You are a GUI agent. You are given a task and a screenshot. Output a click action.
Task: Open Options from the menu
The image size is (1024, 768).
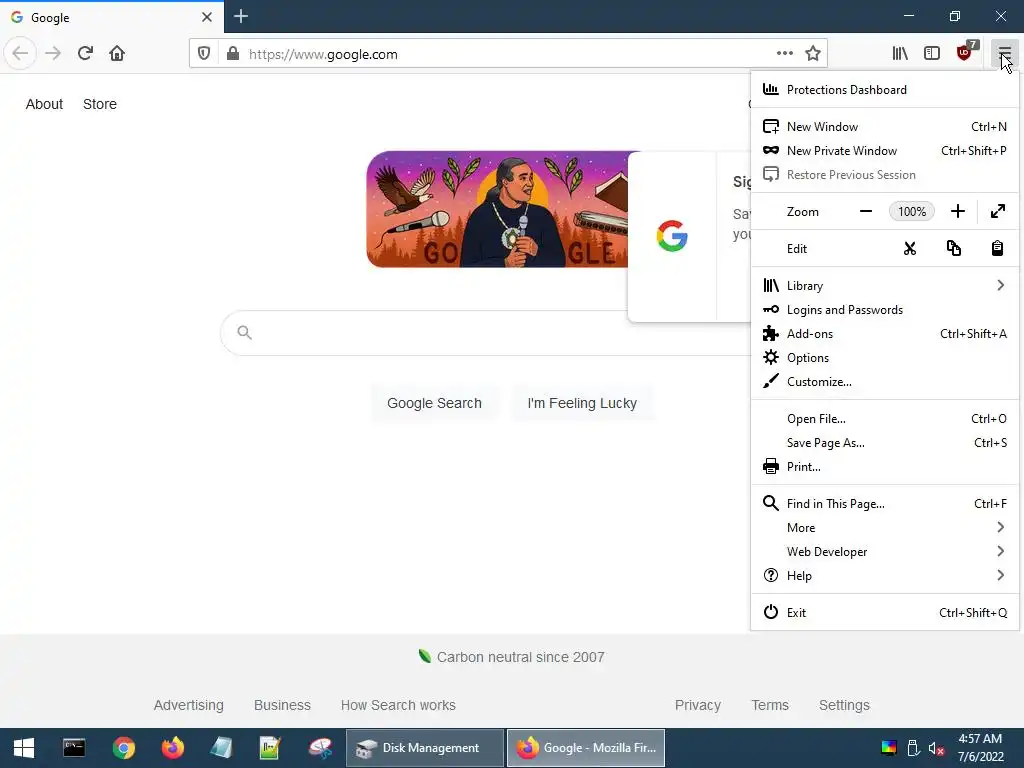885,358
